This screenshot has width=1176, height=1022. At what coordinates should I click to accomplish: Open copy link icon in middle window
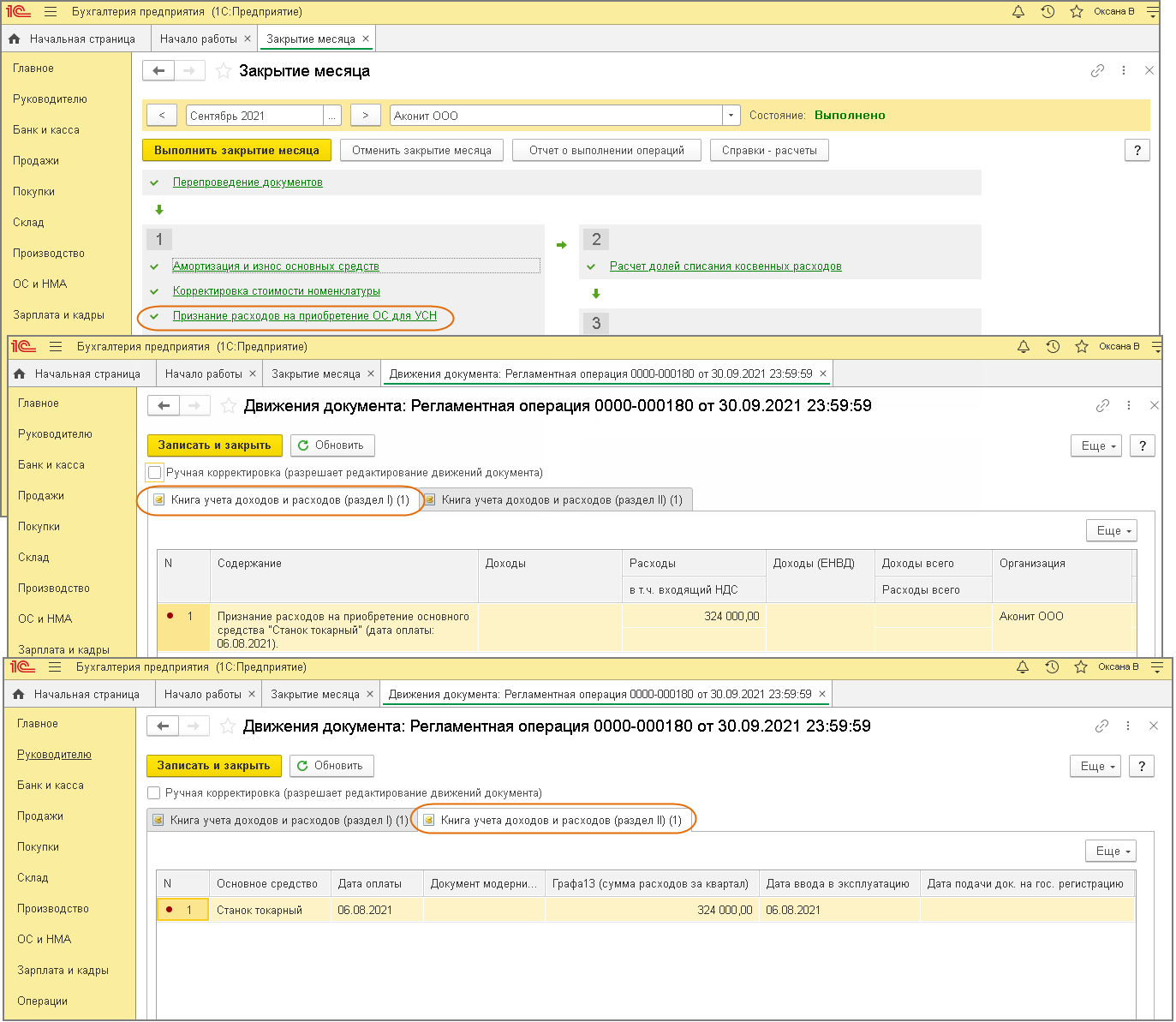(x=1102, y=406)
